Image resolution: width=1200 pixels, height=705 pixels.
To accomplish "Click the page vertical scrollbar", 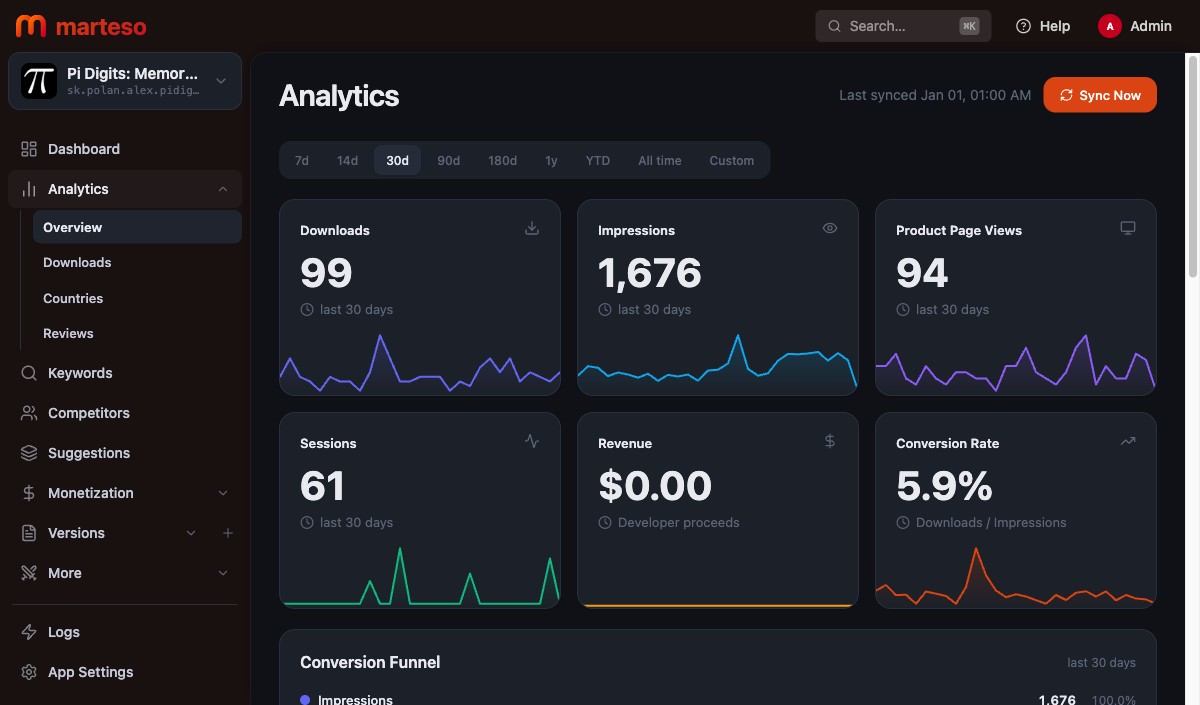I will 1192,165.
